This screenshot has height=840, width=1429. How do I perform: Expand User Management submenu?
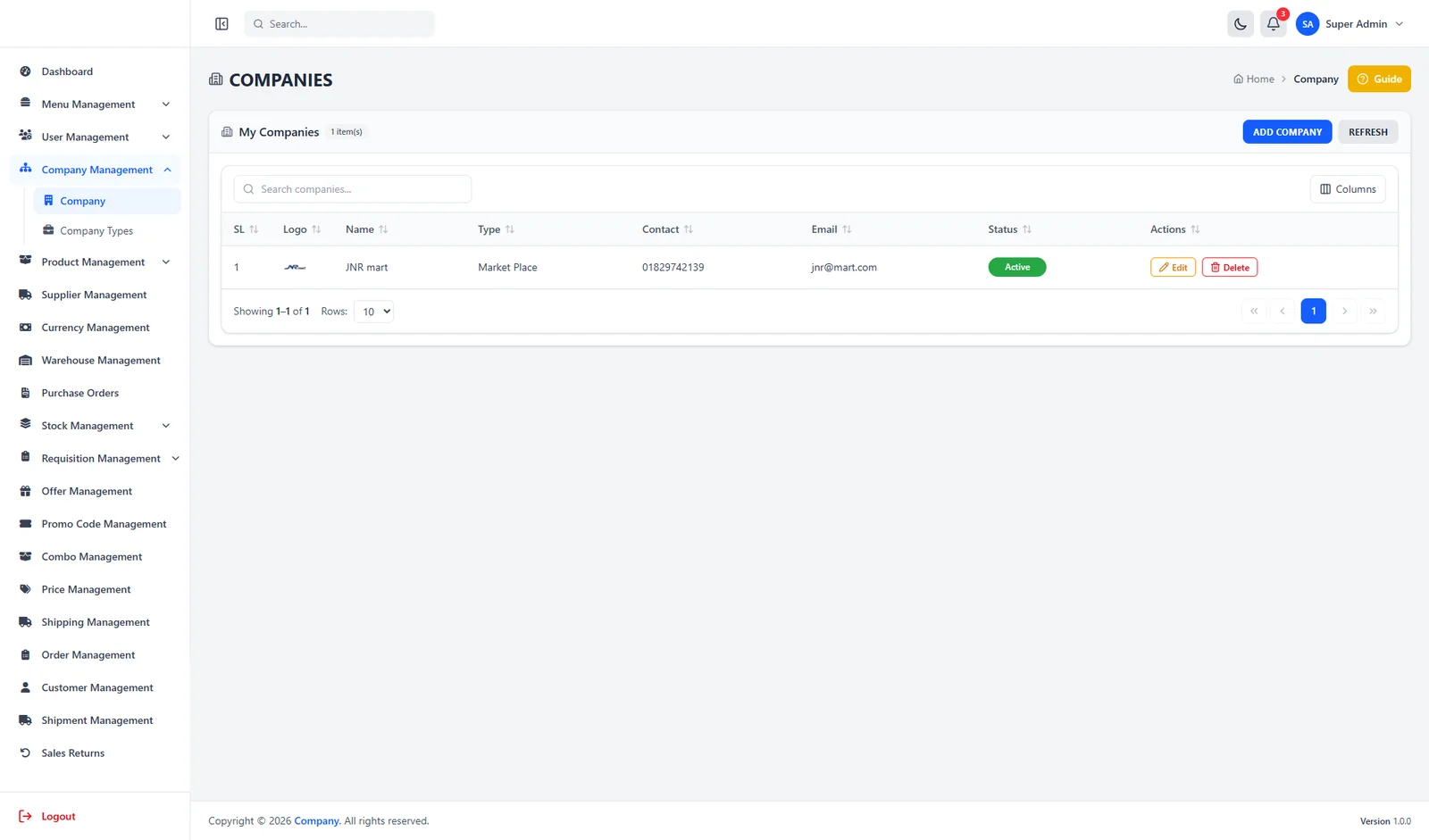pyautogui.click(x=95, y=137)
